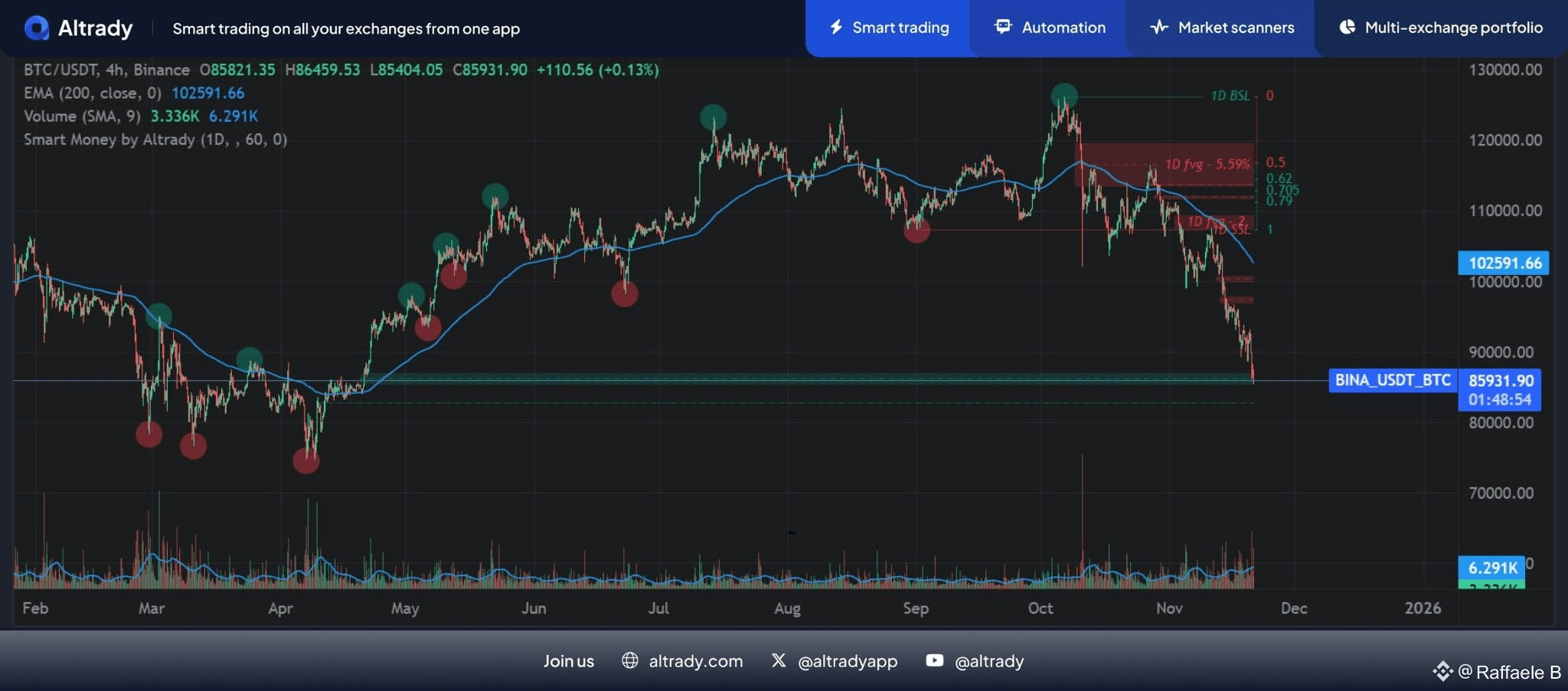Click the Apr label on the time axis
Viewport: 1568px width, 691px height.
280,608
